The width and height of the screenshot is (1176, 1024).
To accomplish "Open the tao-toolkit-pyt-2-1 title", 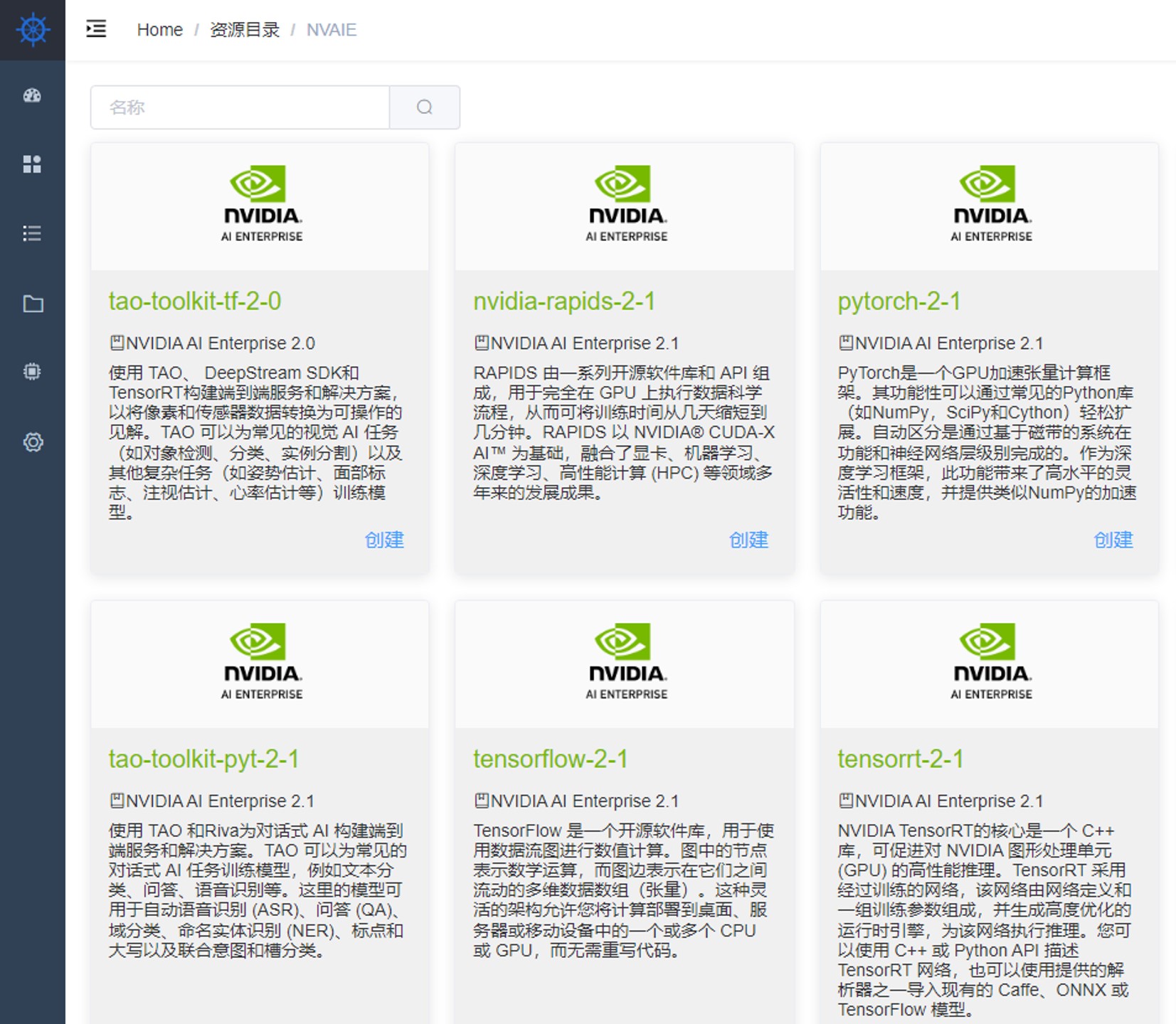I will [x=203, y=759].
